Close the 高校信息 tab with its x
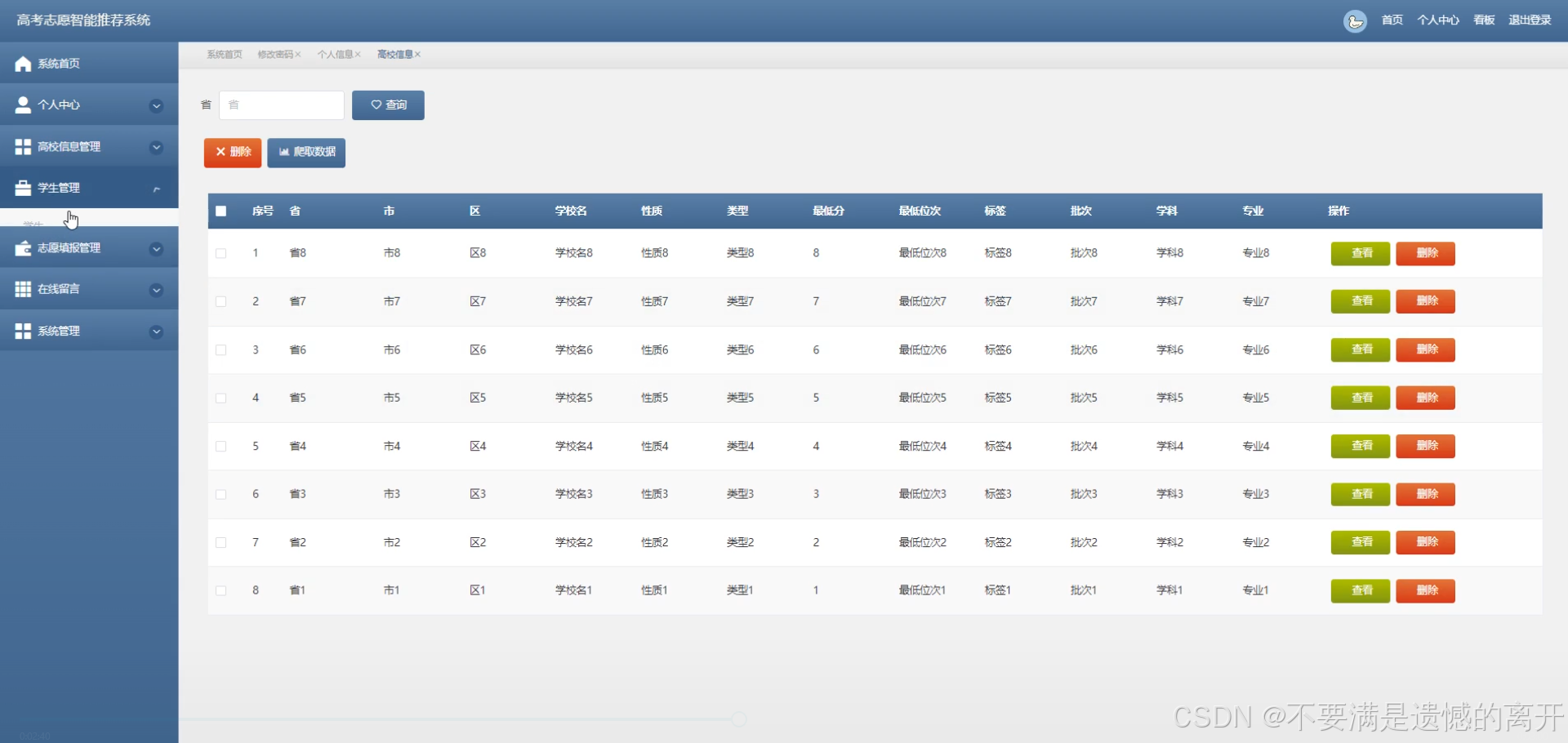1568x743 pixels. click(x=417, y=55)
